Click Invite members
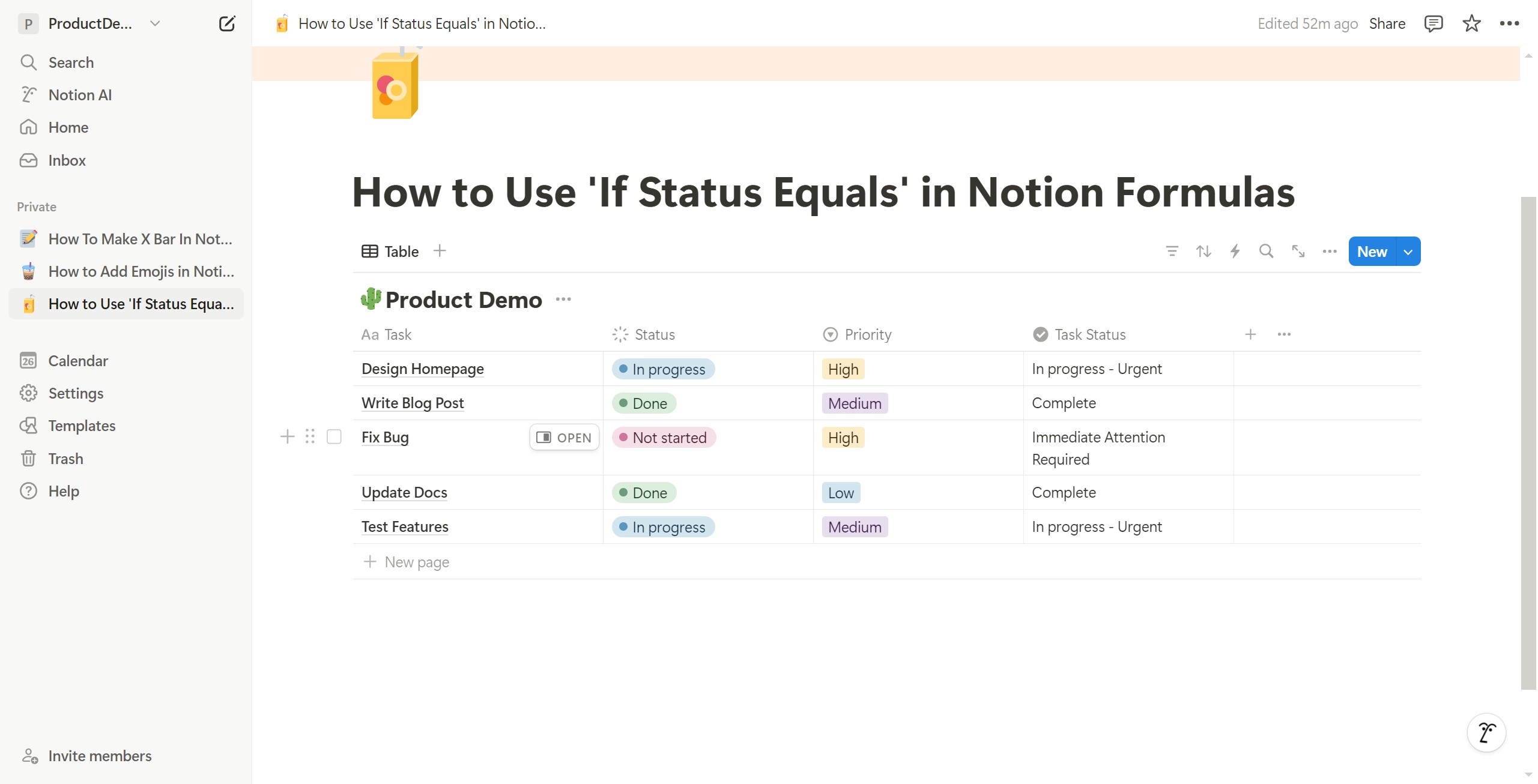1538x784 pixels. (88, 756)
